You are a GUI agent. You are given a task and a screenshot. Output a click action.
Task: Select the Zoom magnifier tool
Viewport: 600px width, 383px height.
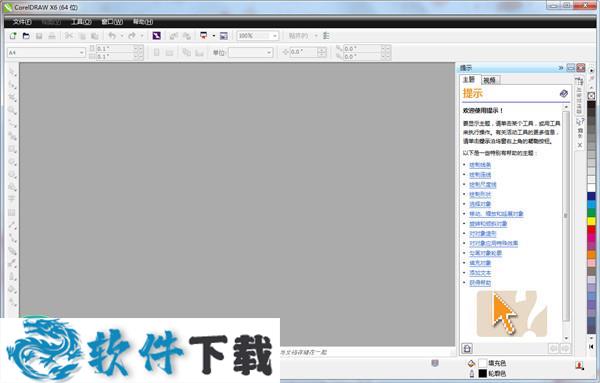[x=12, y=111]
